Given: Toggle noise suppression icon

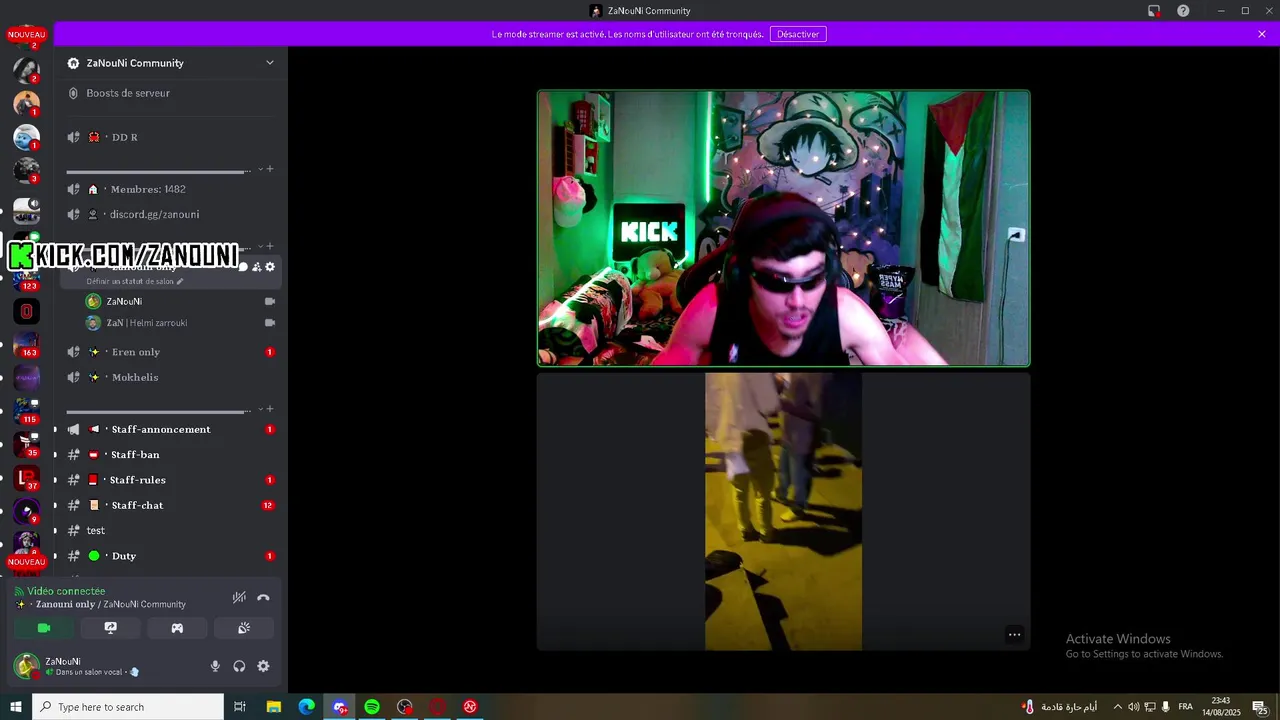Looking at the screenshot, I should point(239,597).
